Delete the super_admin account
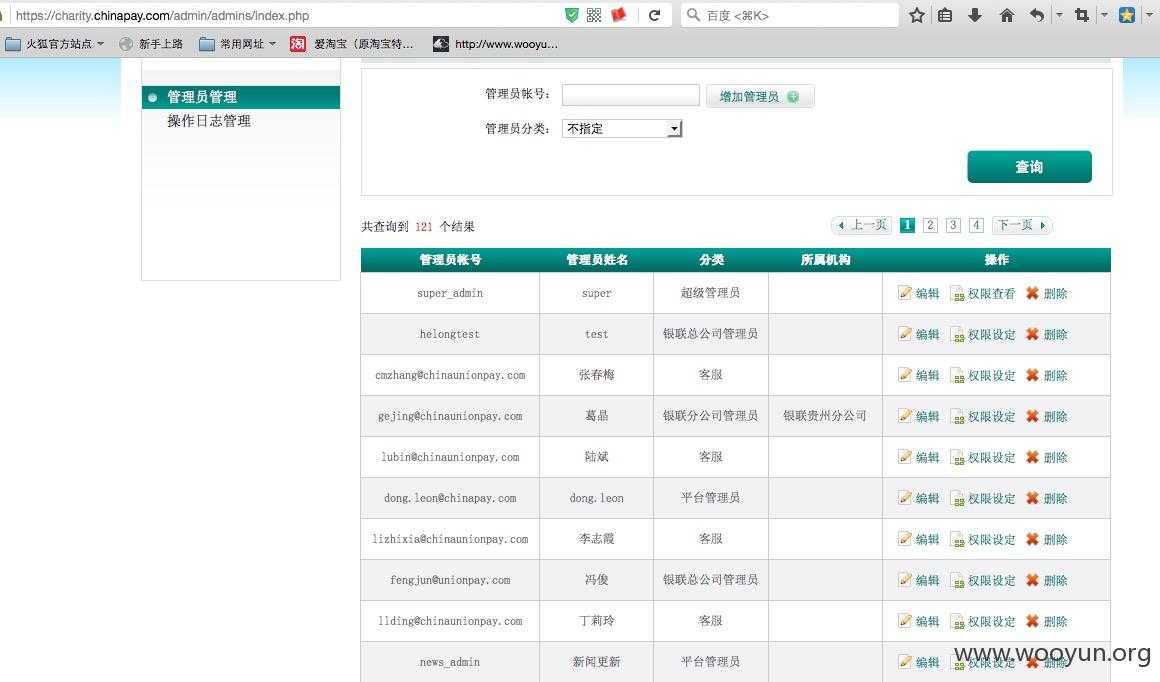 coord(1046,293)
